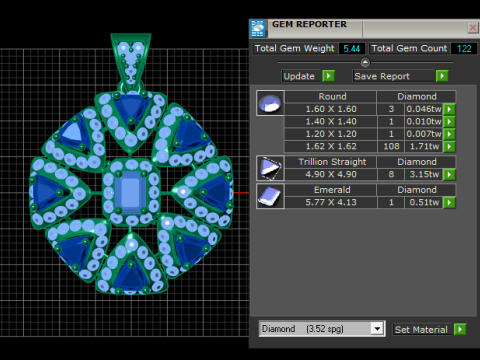Click the 0.51tw weight cell
Viewport: 480px width, 360px height.
pyautogui.click(x=424, y=202)
